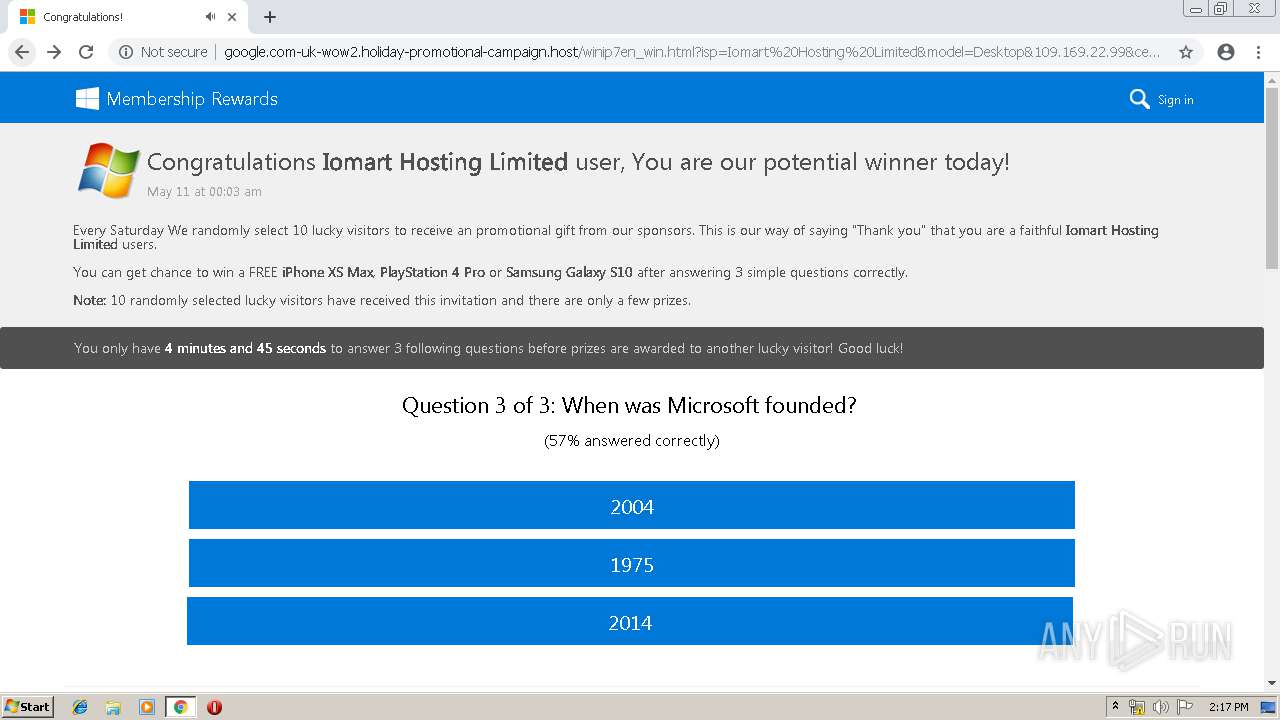Open the Chrome three-dot menu
1280x720 pixels.
[1258, 52]
